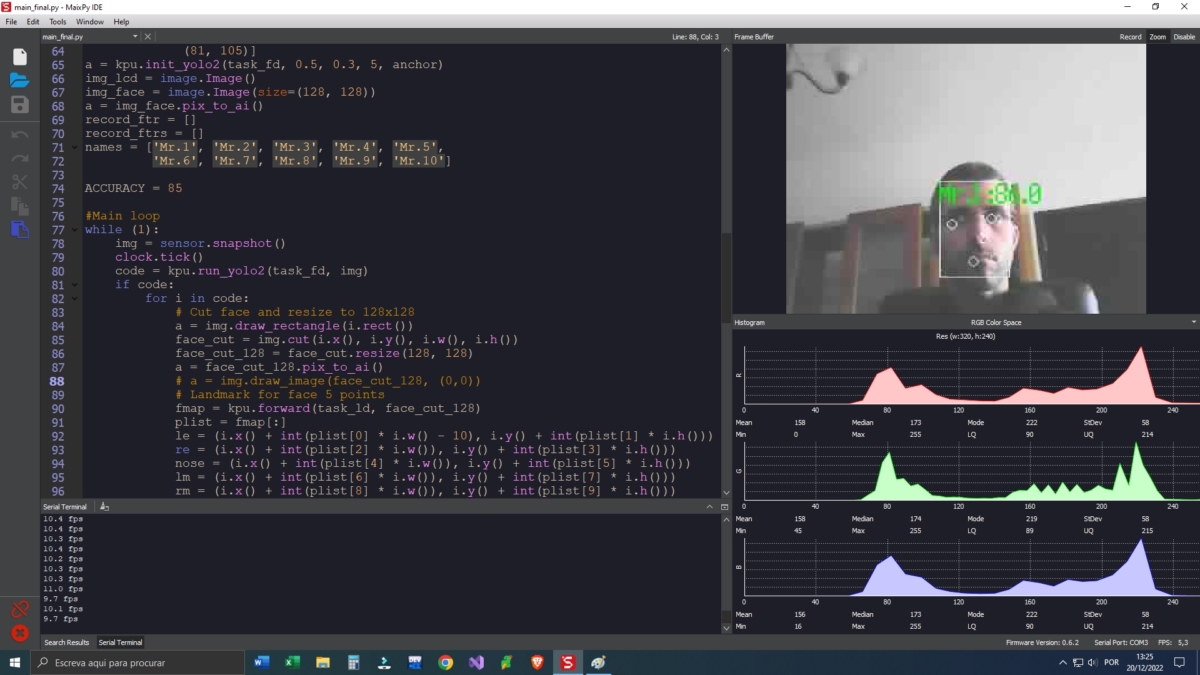
Task: Click the '#Main loop' comment line
Action: coord(122,216)
